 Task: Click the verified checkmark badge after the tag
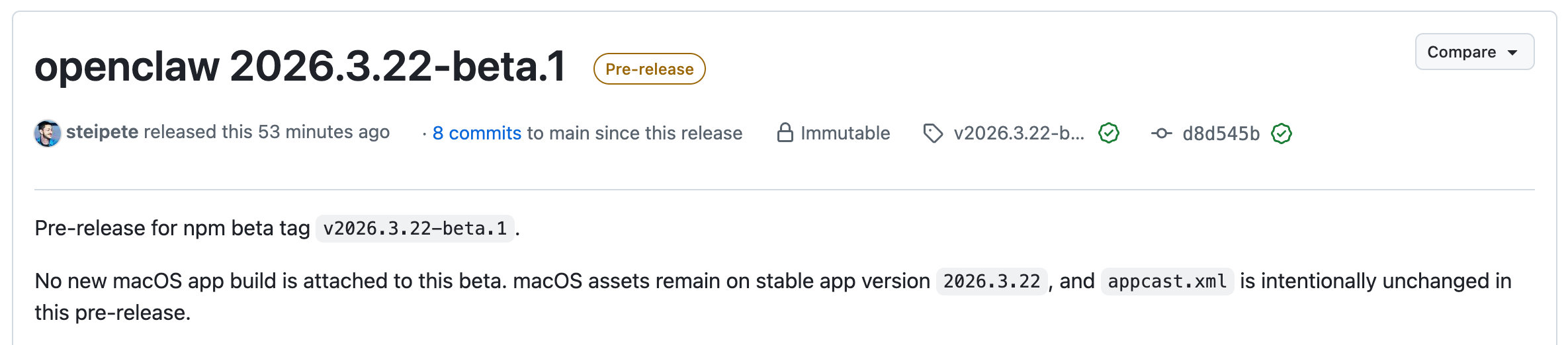(1109, 134)
